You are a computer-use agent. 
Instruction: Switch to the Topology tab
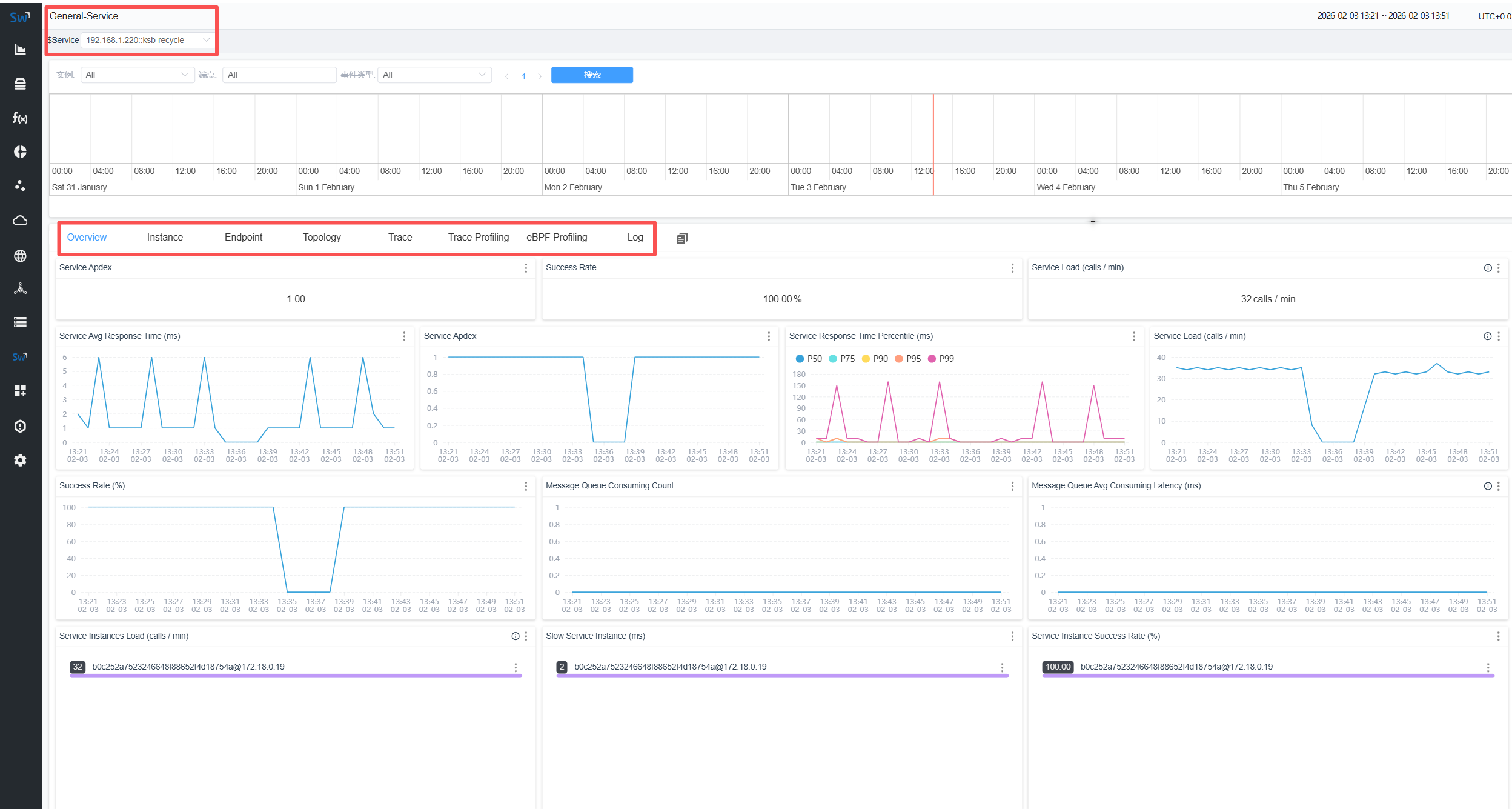(x=322, y=237)
